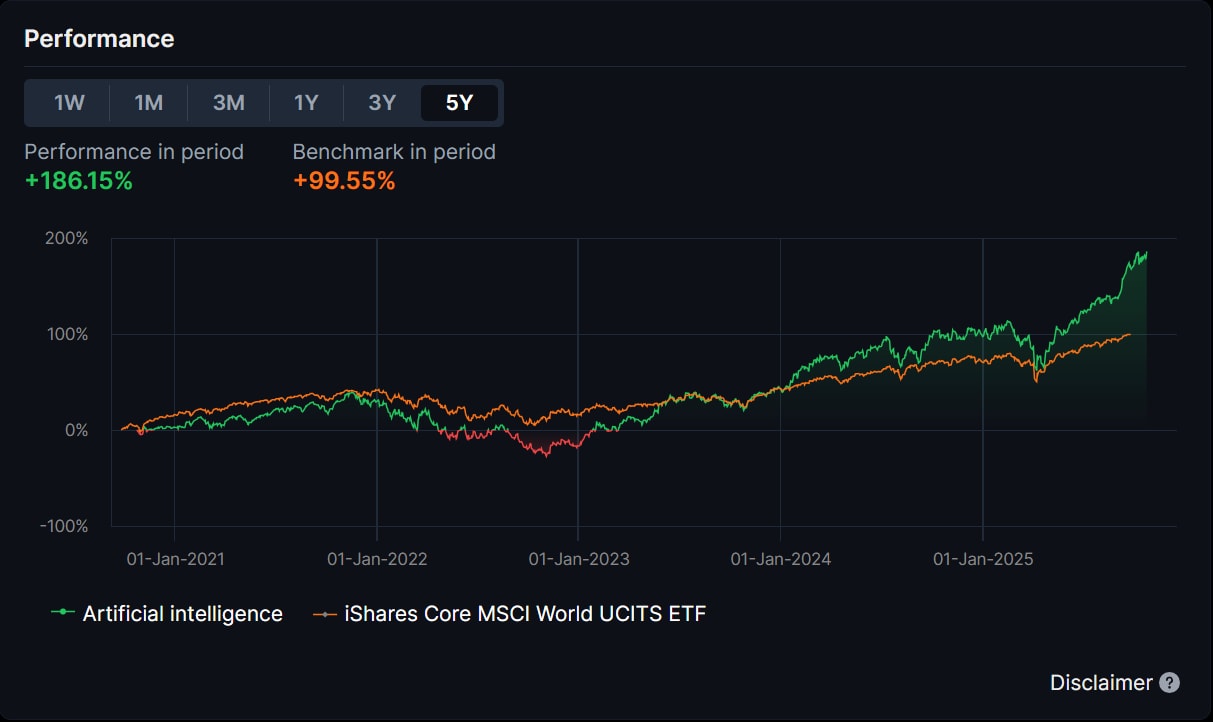Image resolution: width=1213 pixels, height=722 pixels.
Task: Select the active 5Y tab
Action: pos(459,103)
